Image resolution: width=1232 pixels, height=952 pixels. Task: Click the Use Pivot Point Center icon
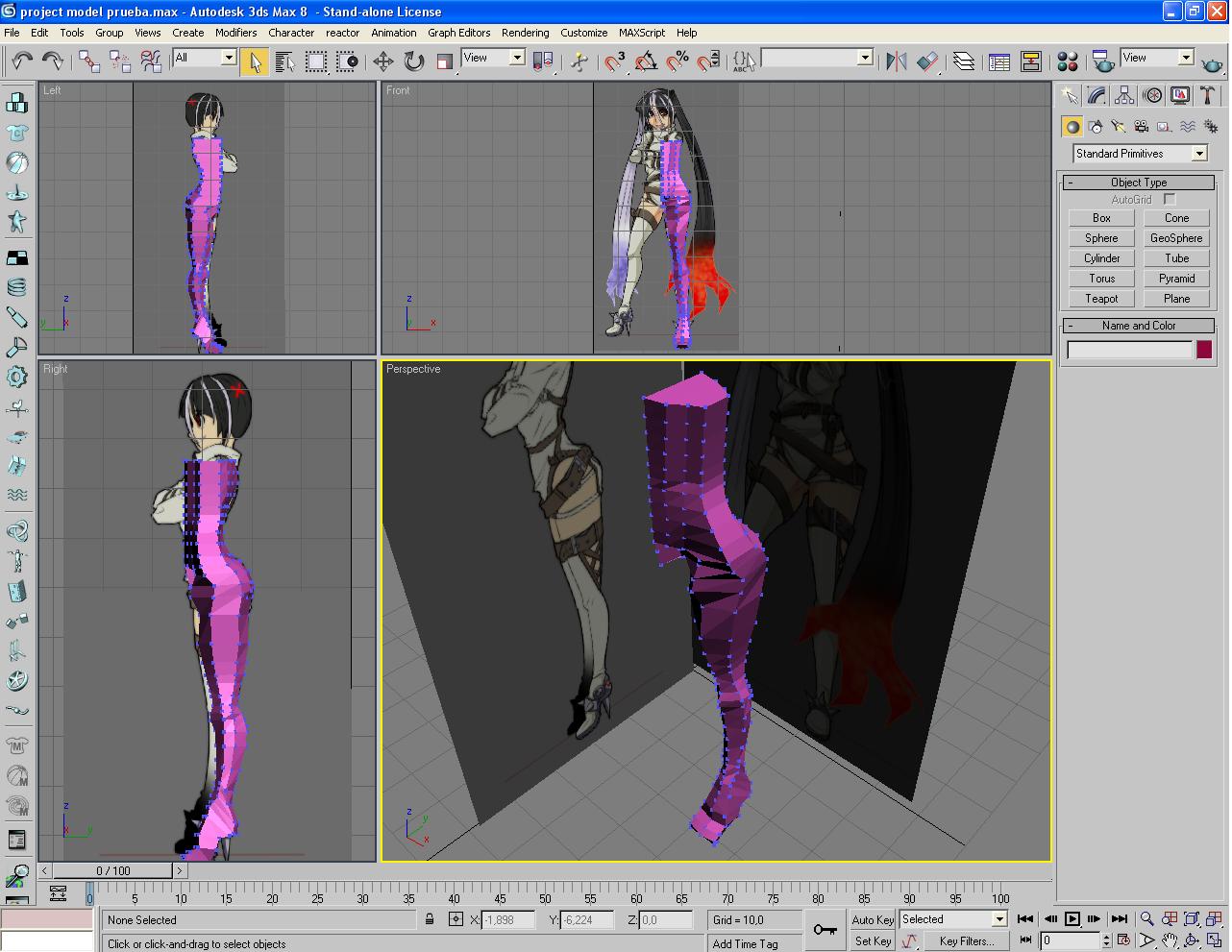(x=544, y=61)
